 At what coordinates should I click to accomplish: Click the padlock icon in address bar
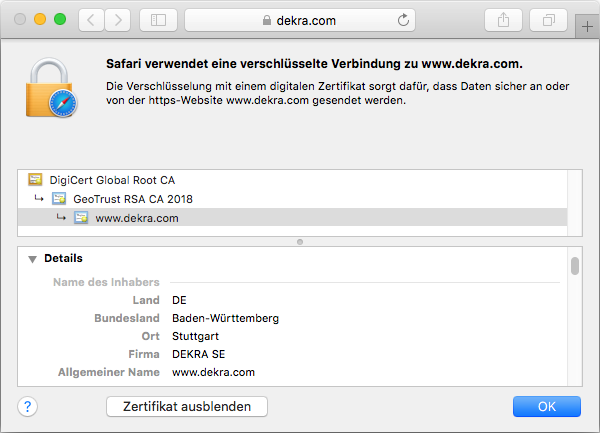tap(267, 20)
